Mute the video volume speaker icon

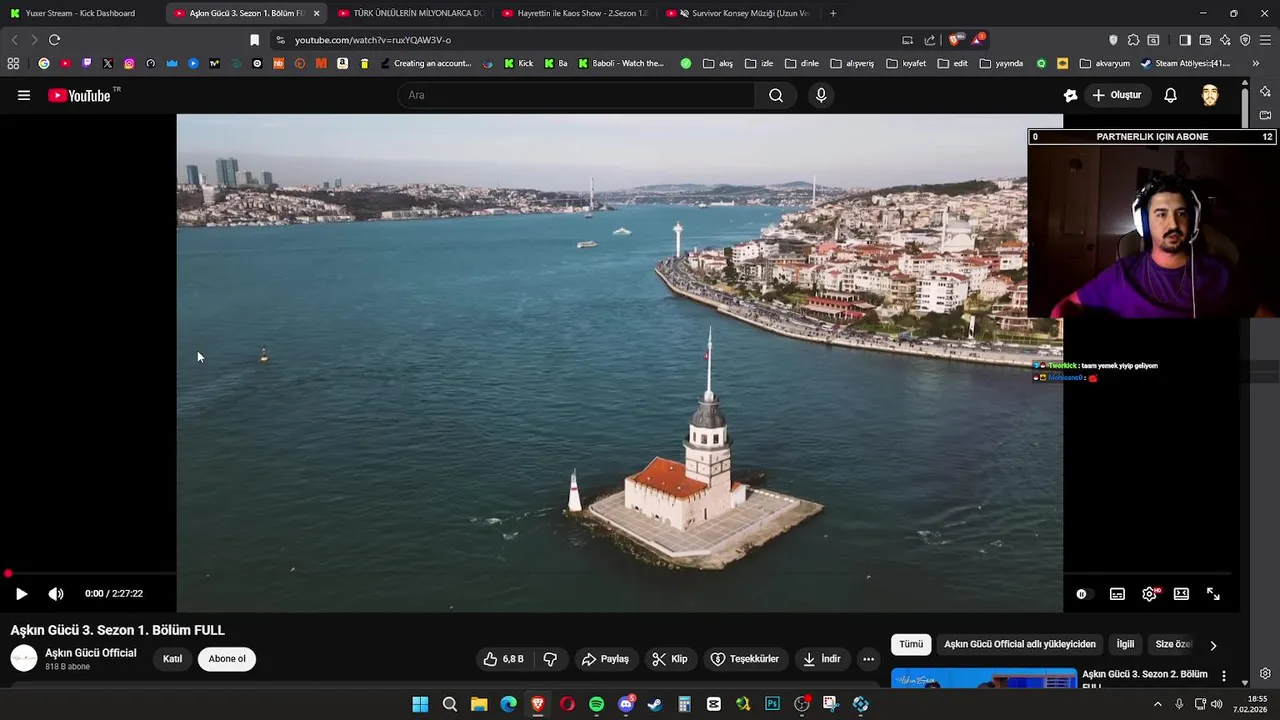pos(56,594)
